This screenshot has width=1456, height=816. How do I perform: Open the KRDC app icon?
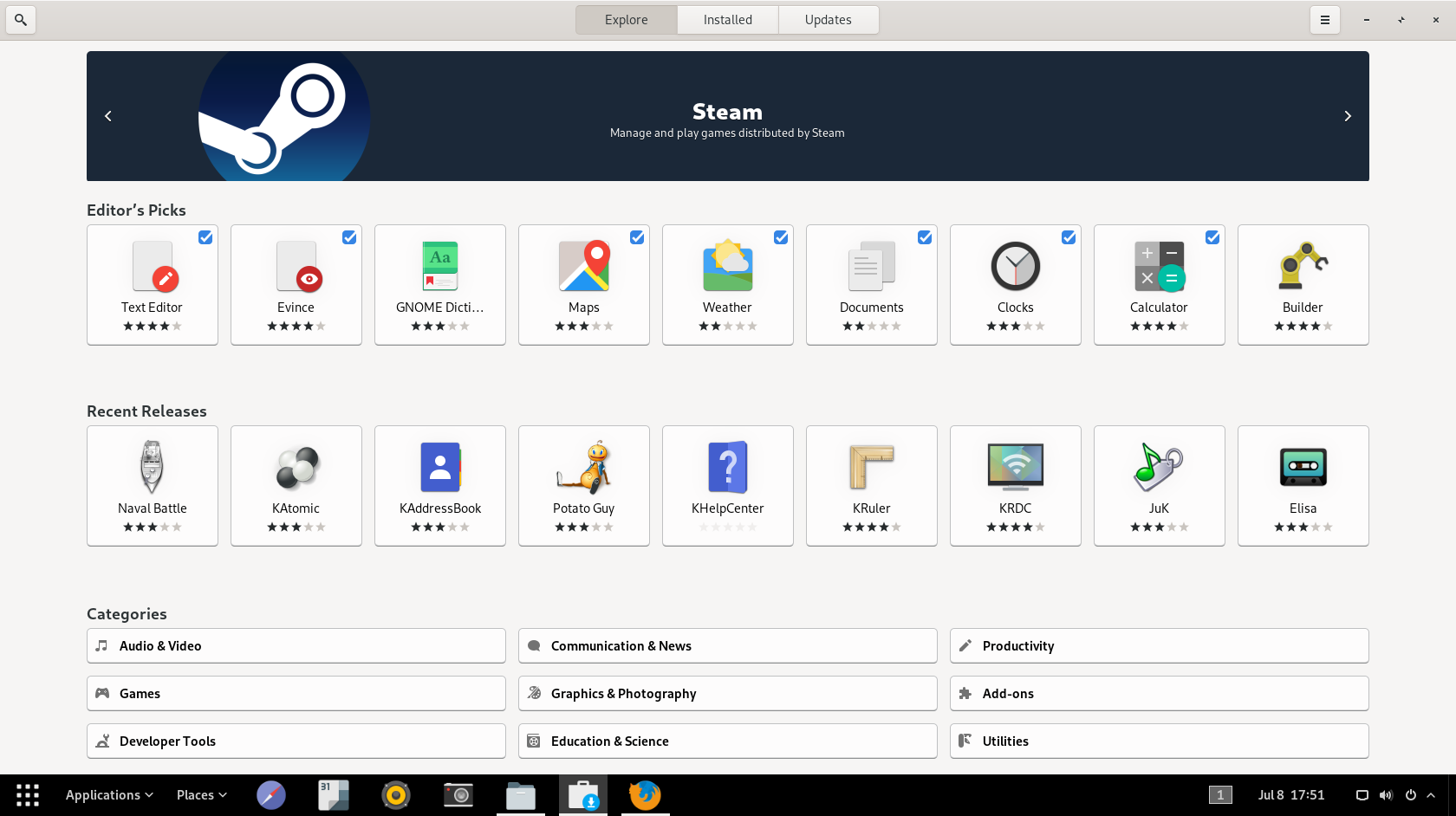coord(1016,467)
